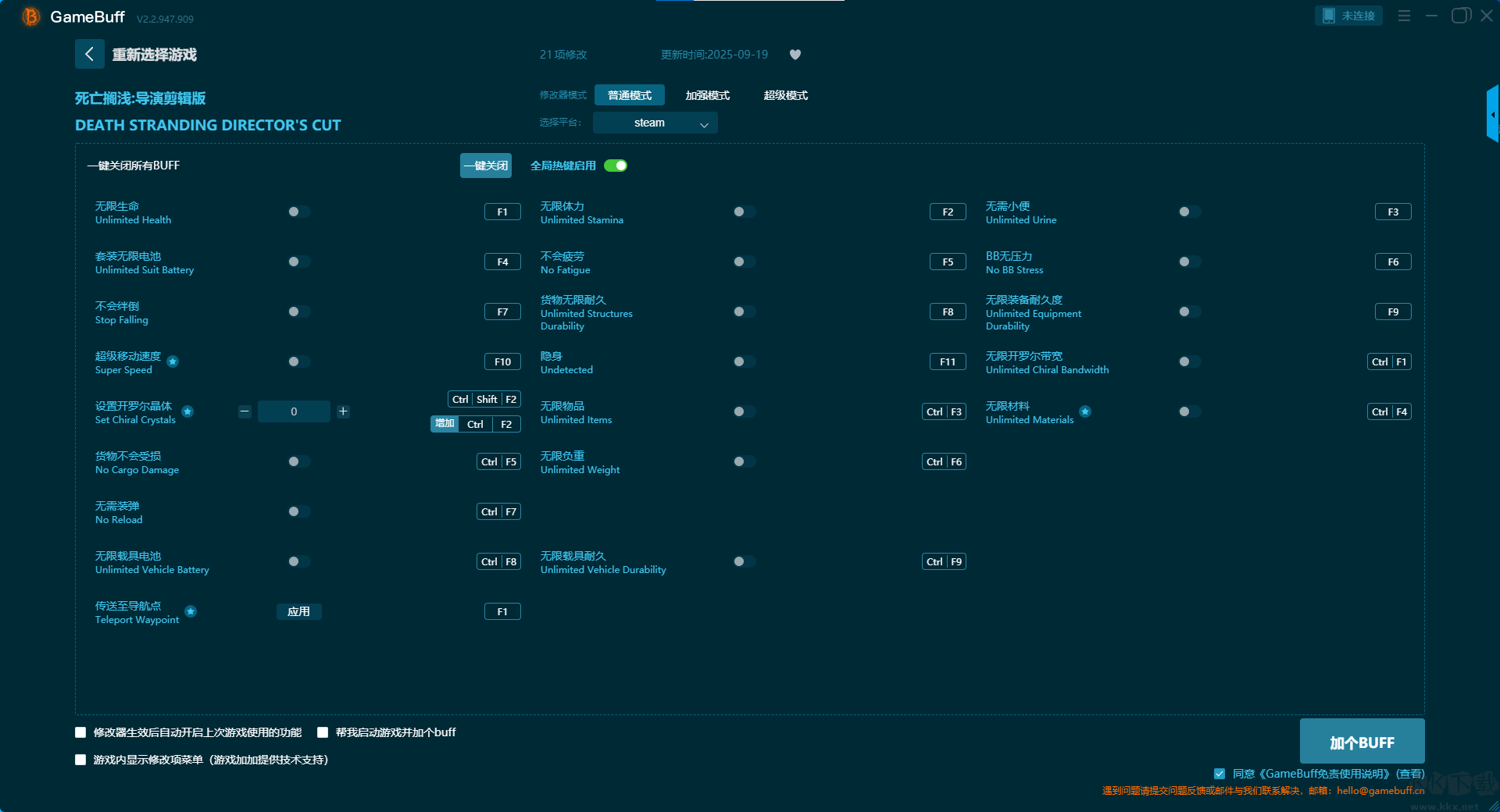Click the 一键关闭 button

click(x=486, y=166)
